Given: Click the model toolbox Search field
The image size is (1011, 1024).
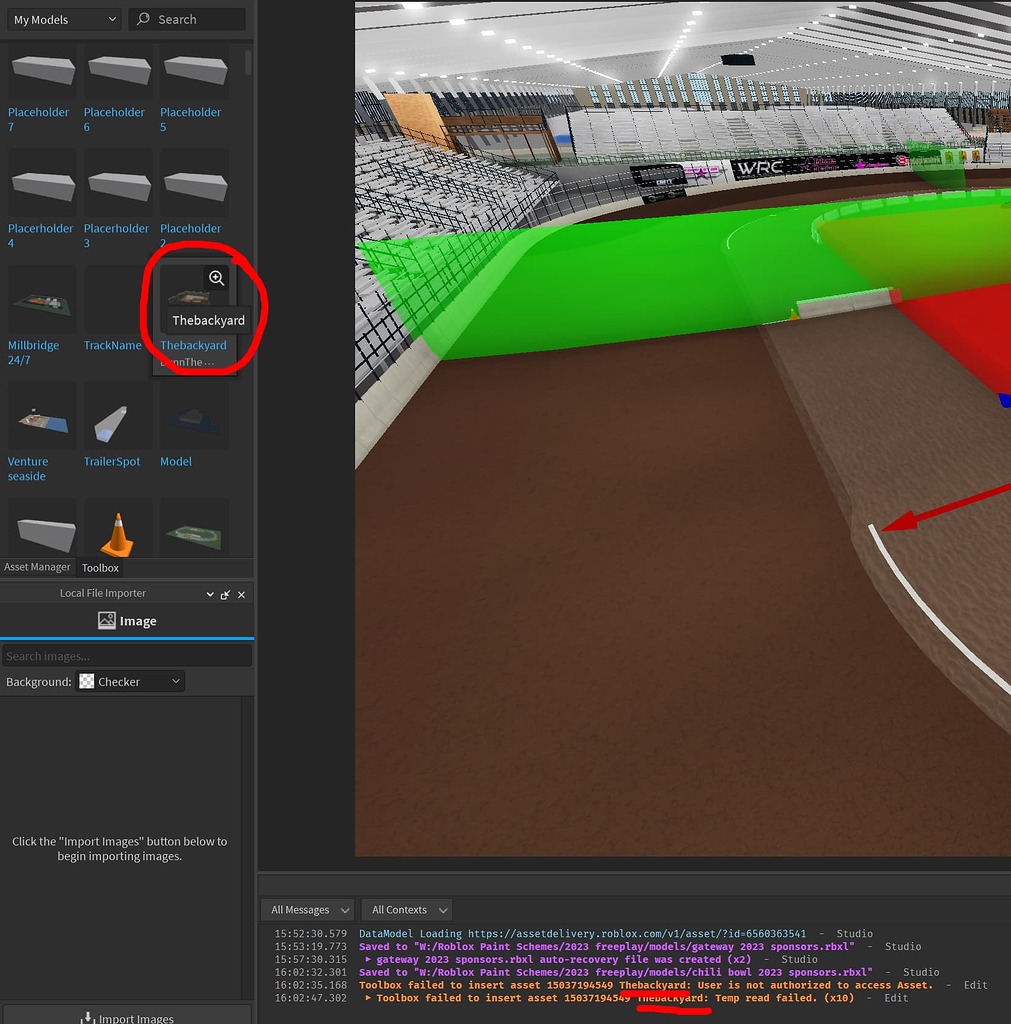Looking at the screenshot, I should (187, 19).
